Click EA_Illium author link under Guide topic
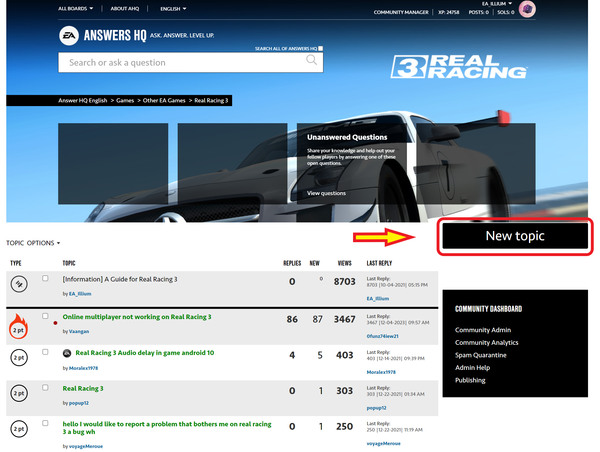The image size is (600, 452). pyautogui.click(x=80, y=294)
